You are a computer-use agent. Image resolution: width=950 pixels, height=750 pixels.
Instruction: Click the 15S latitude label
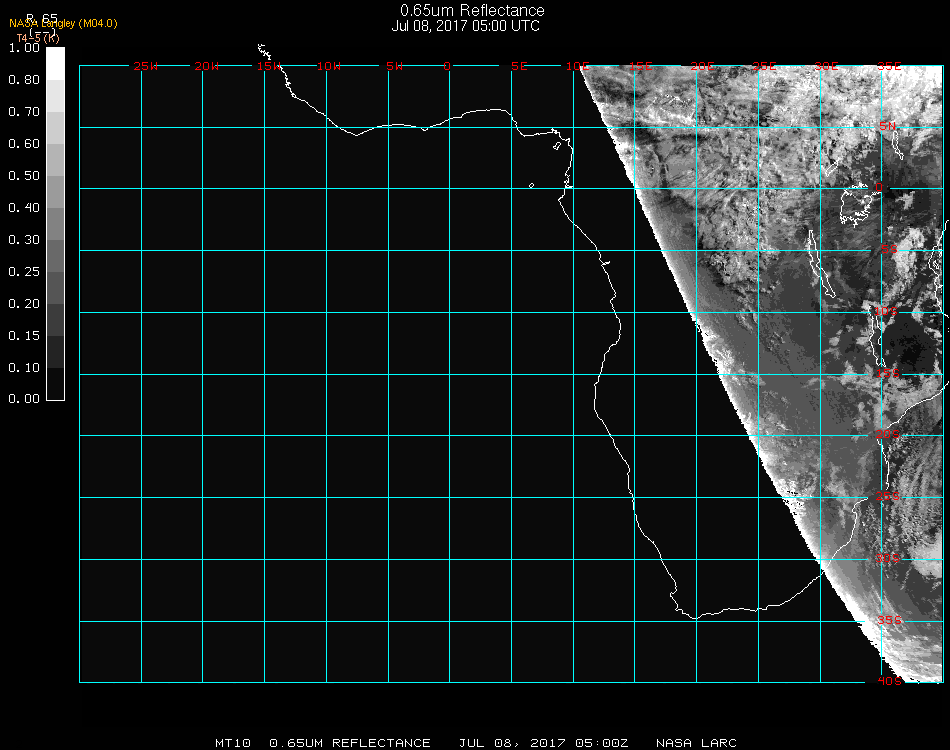[x=888, y=373]
